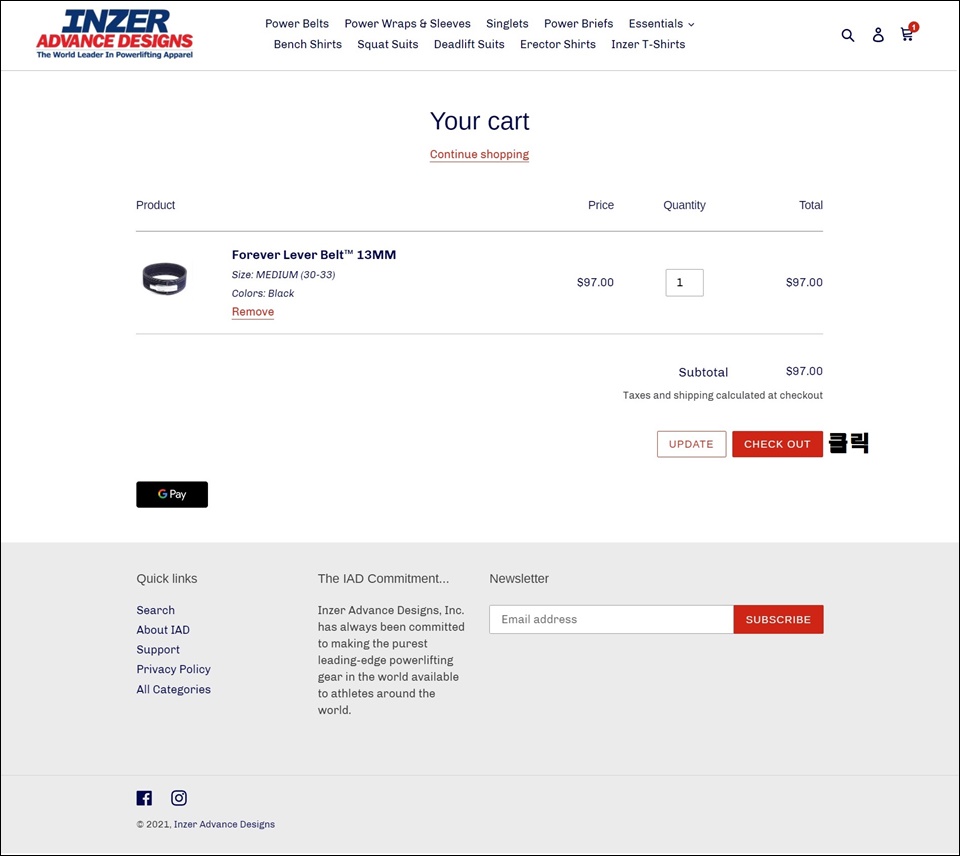Remove the Forever Lever Belt from cart
Viewport: 960px width, 856px height.
pyautogui.click(x=253, y=312)
